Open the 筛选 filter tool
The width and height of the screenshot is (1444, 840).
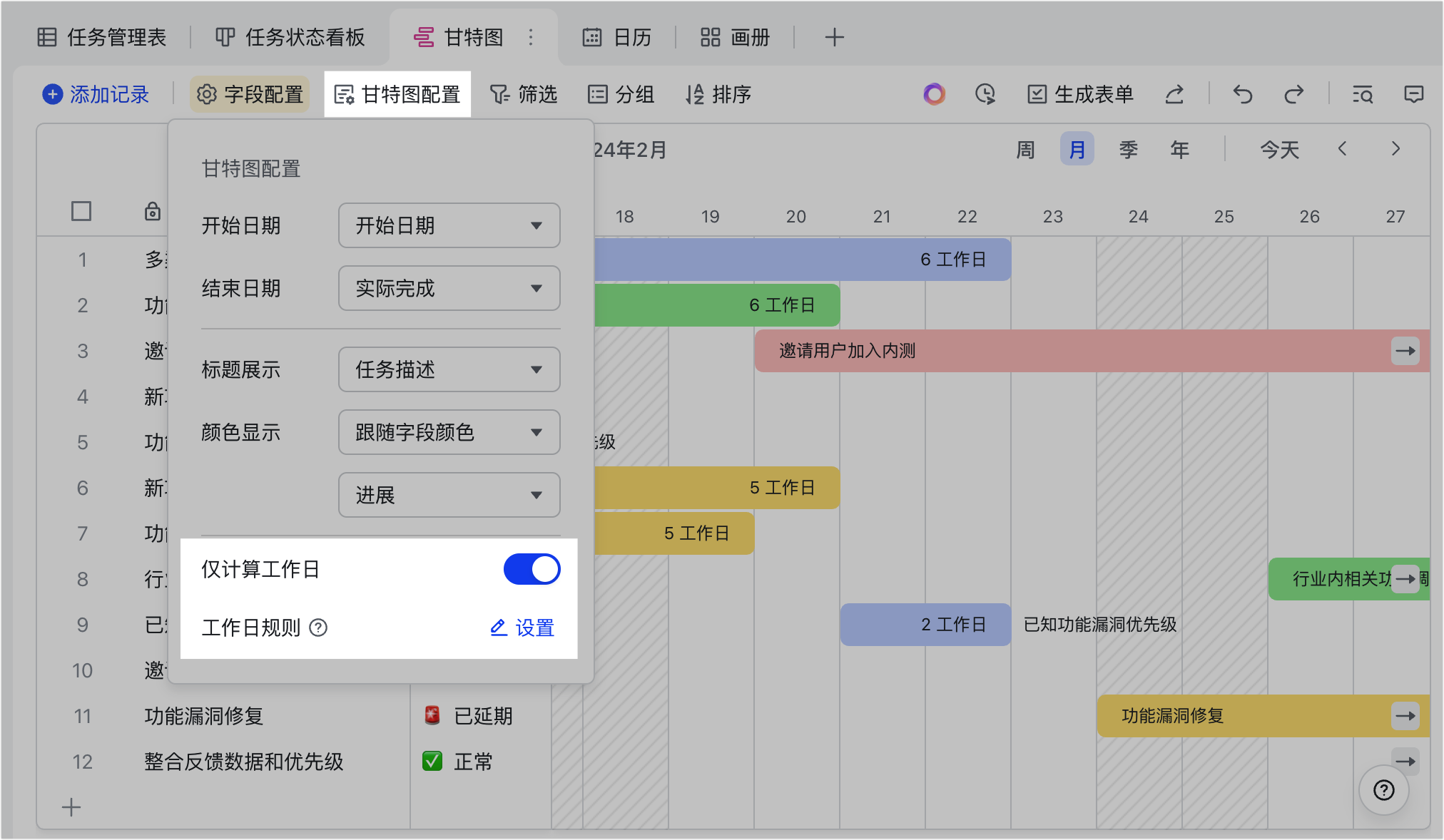click(524, 94)
